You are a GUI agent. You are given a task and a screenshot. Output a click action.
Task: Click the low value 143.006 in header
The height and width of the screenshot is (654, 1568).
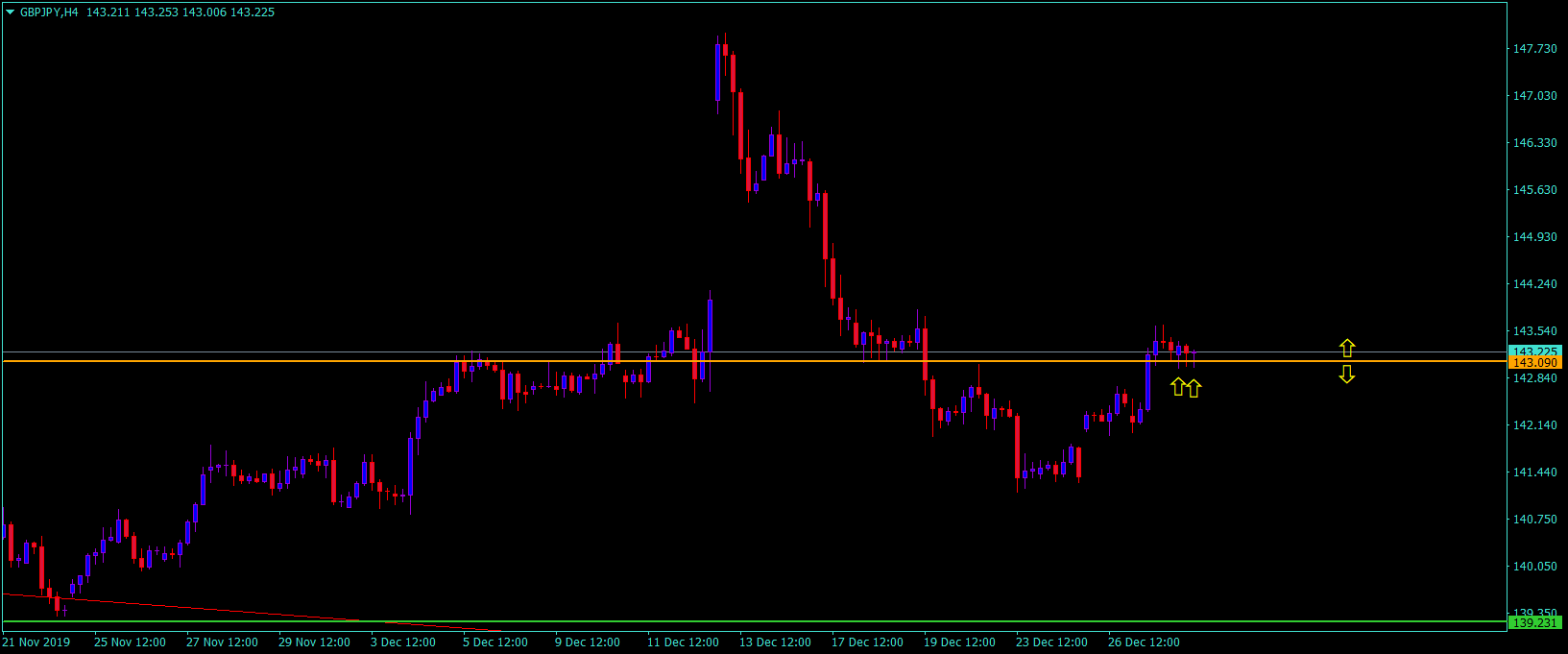[205, 12]
